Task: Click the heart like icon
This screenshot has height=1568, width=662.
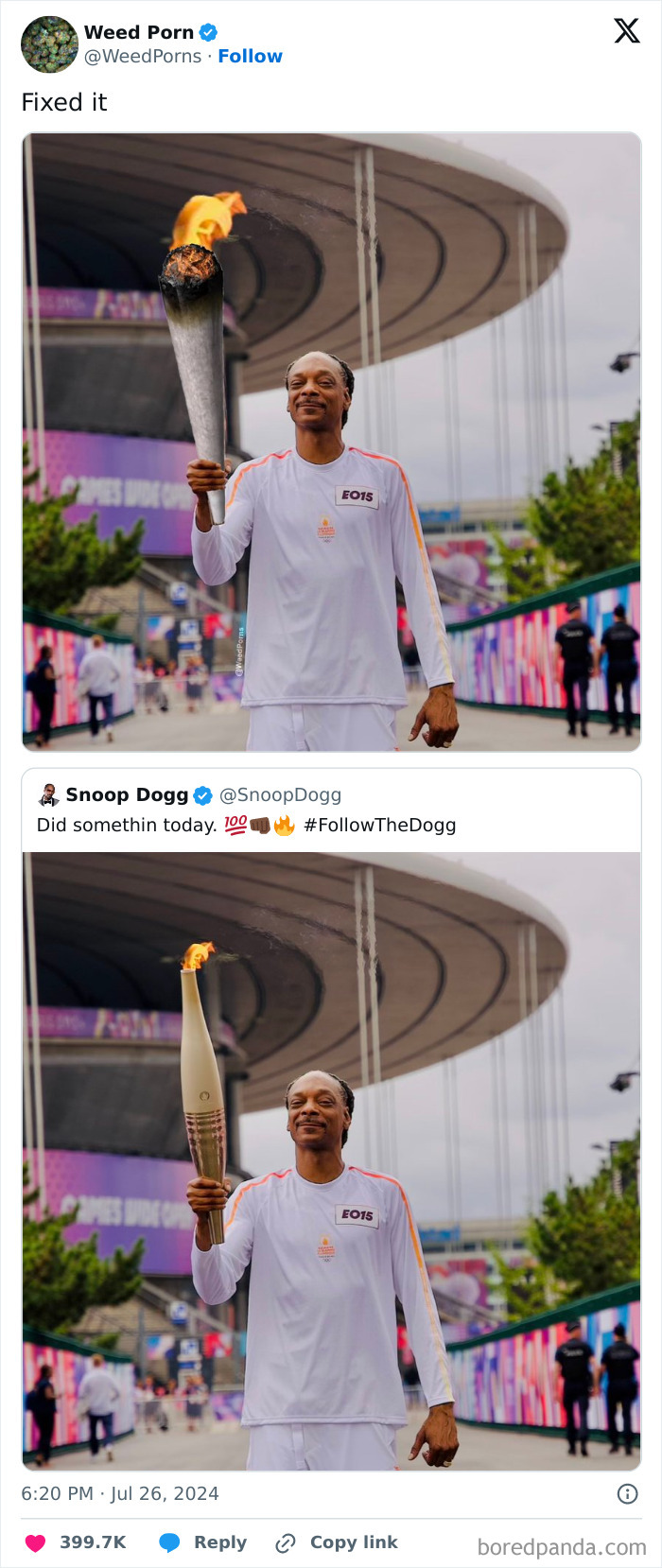Action: click(x=35, y=1542)
